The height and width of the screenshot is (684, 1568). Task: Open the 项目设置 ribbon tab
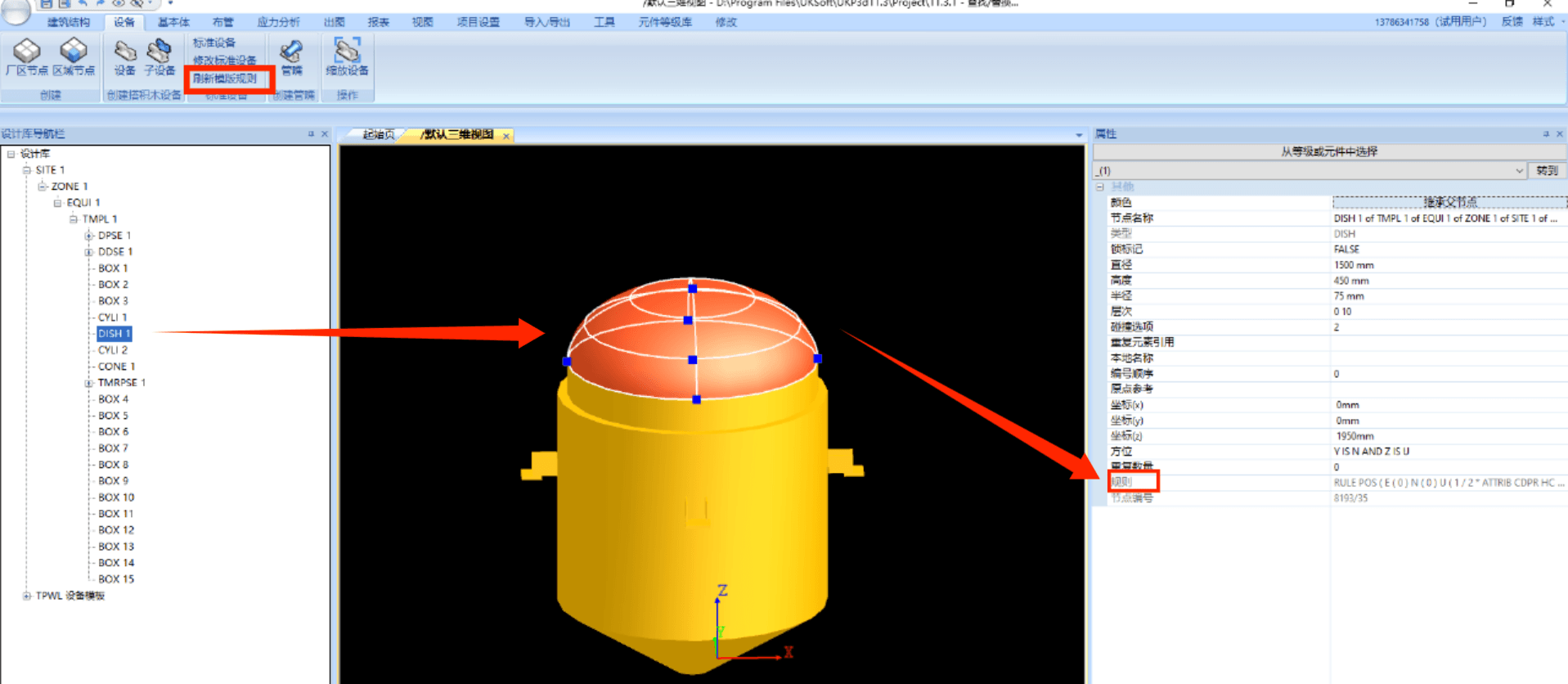(478, 22)
